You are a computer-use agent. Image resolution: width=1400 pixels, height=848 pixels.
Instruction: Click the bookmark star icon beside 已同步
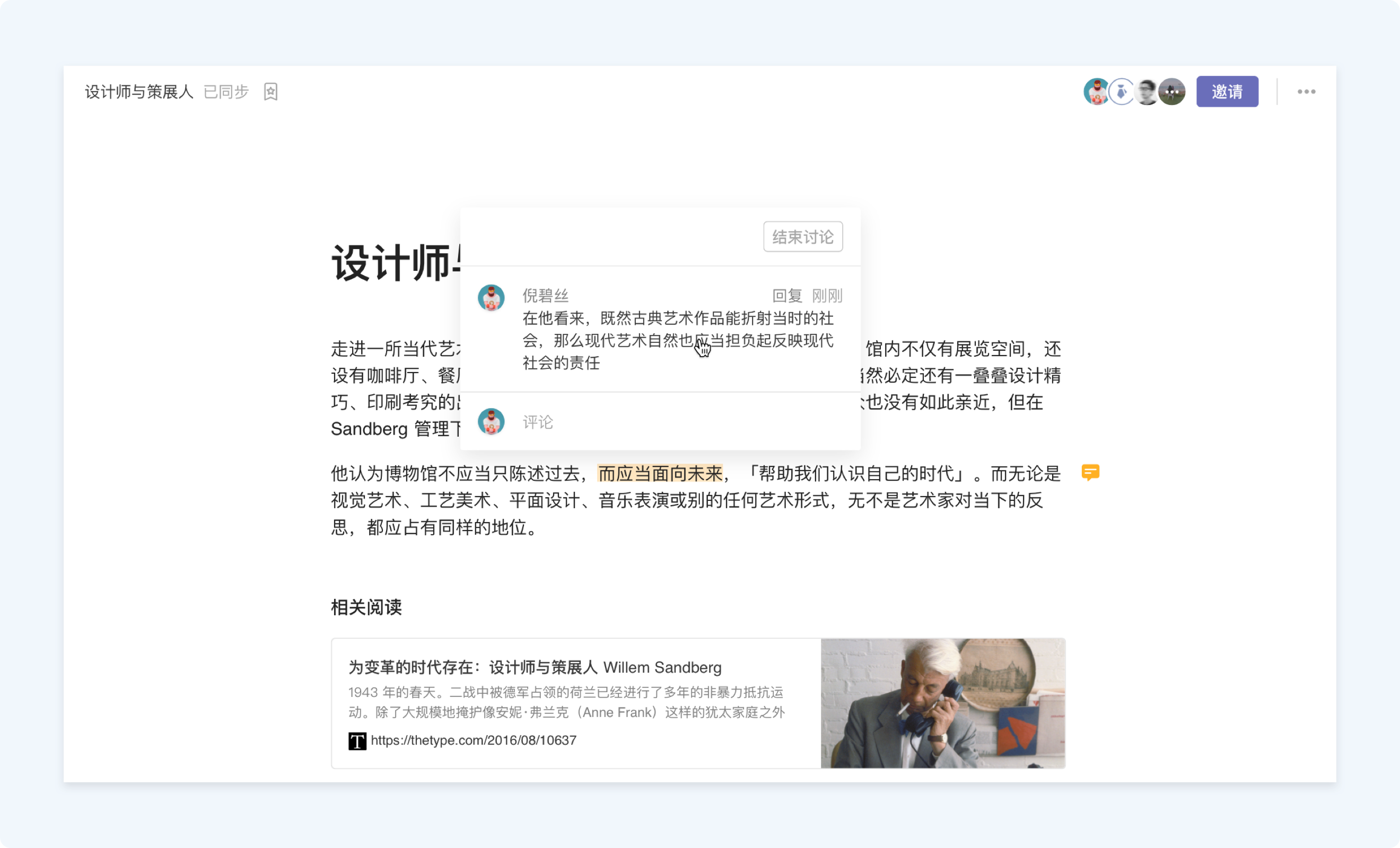(x=270, y=92)
